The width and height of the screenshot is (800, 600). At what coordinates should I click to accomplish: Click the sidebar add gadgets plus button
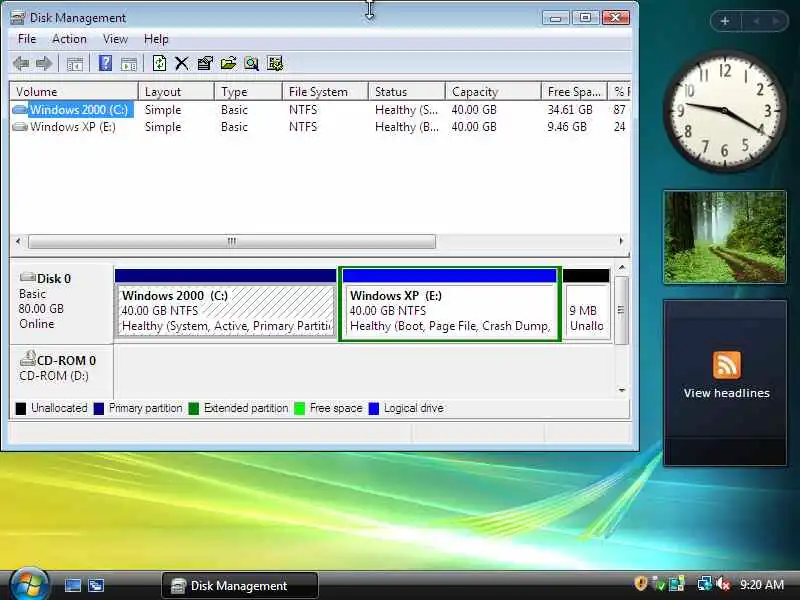(x=724, y=21)
